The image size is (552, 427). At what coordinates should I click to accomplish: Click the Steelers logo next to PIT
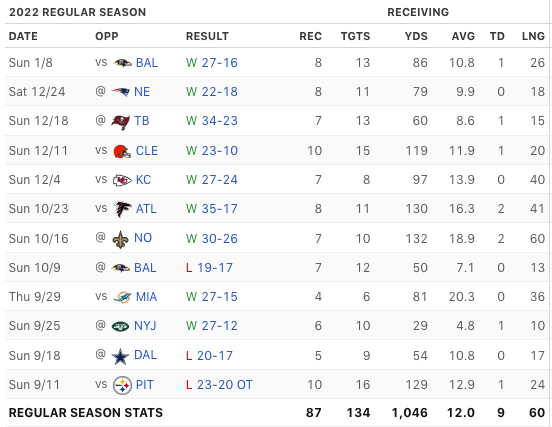(x=122, y=385)
